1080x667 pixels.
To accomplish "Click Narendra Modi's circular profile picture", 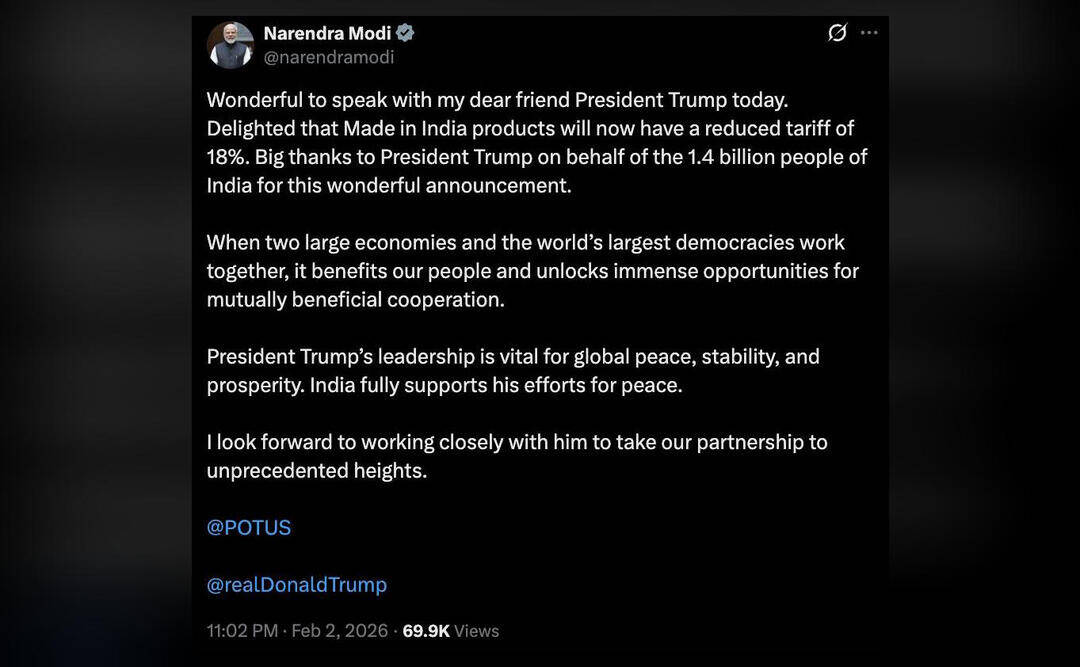I will [x=231, y=45].
